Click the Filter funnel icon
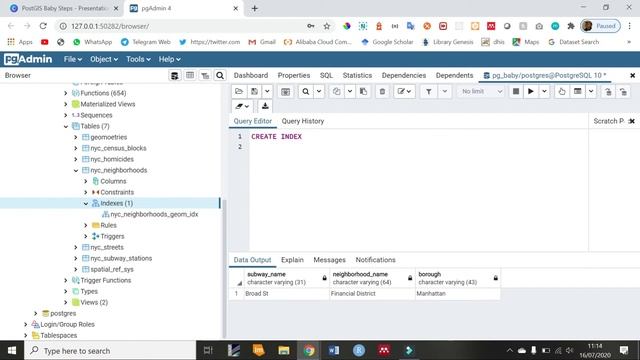640x360 pixels. (429, 91)
